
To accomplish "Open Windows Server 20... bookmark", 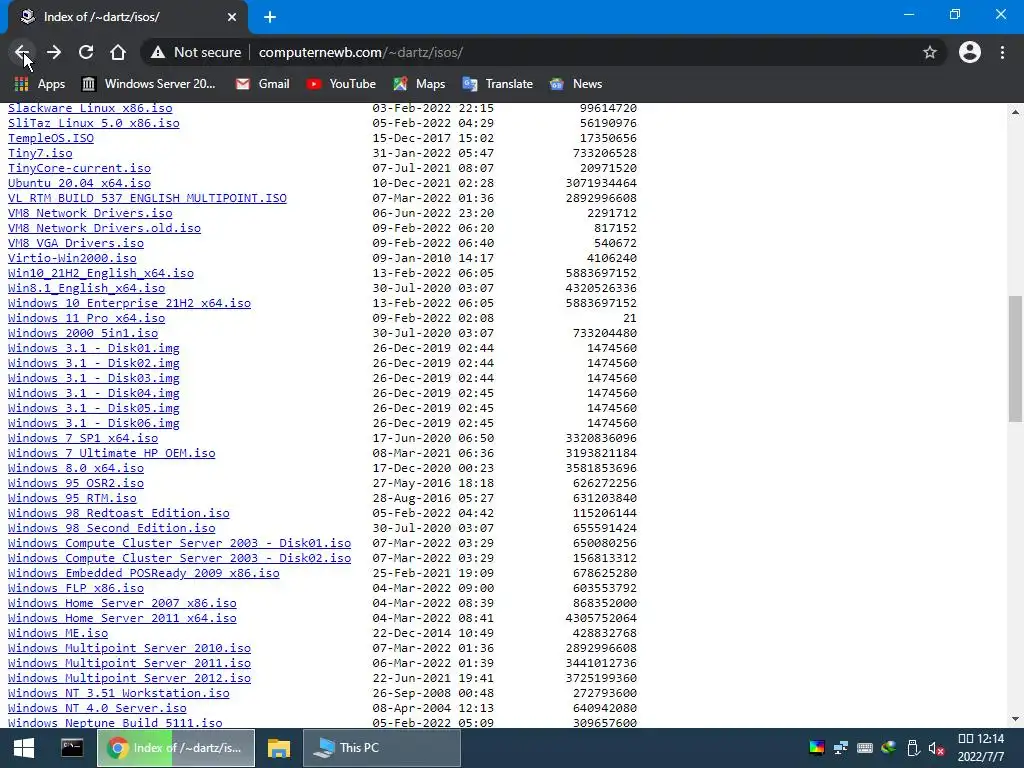I will [x=149, y=84].
